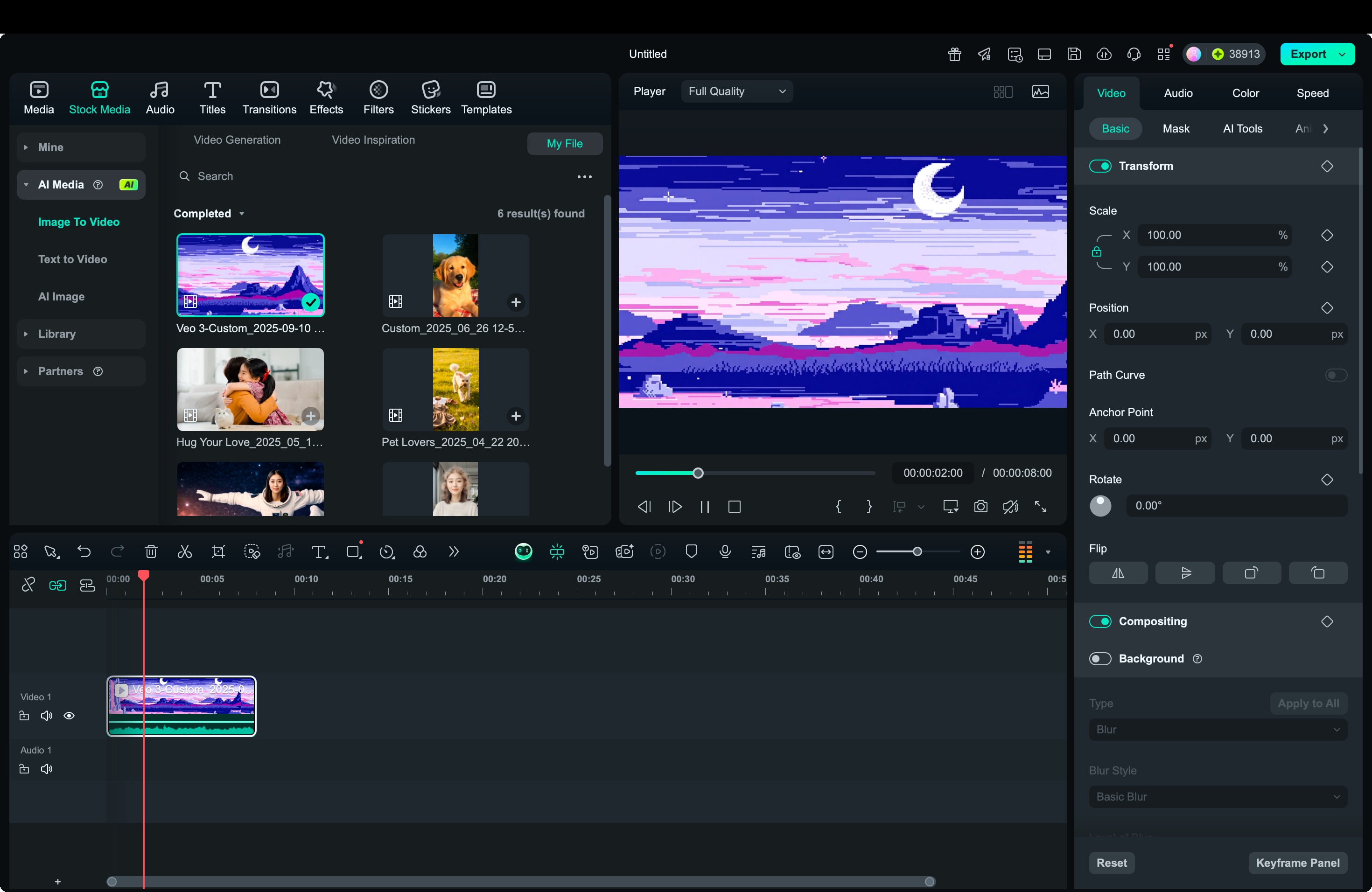Select the Hug Your Love thumbnail
Image resolution: width=1372 pixels, height=892 pixels.
coord(250,390)
